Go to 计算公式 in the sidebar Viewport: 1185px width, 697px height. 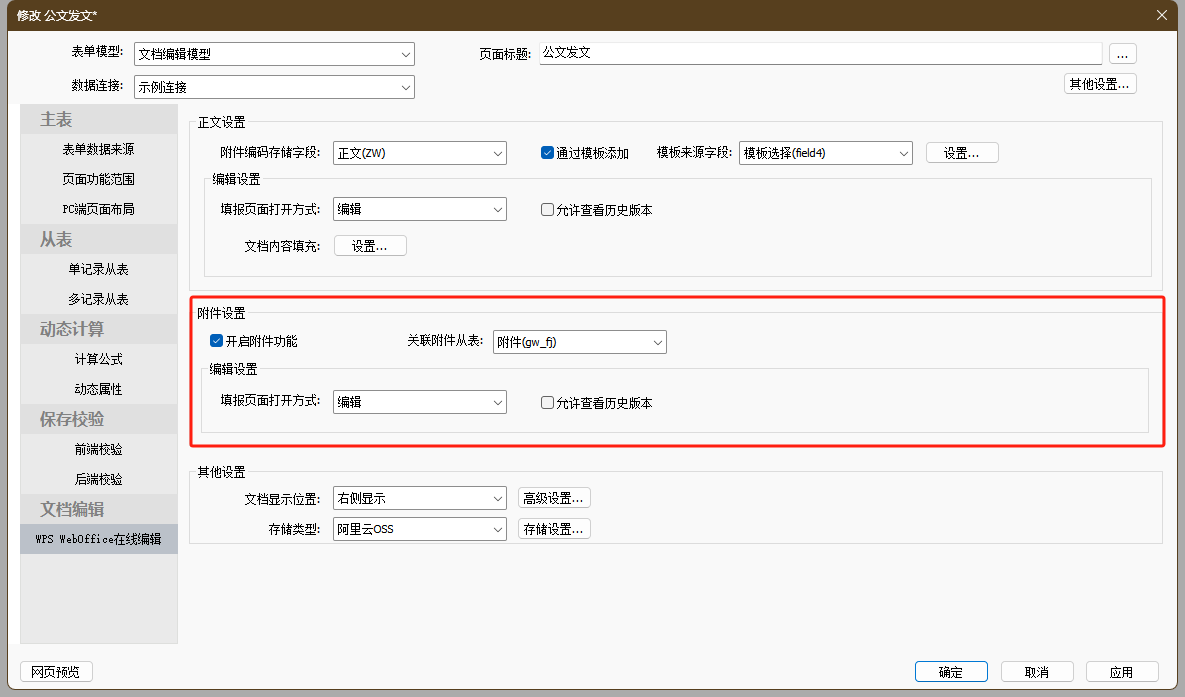click(98, 359)
